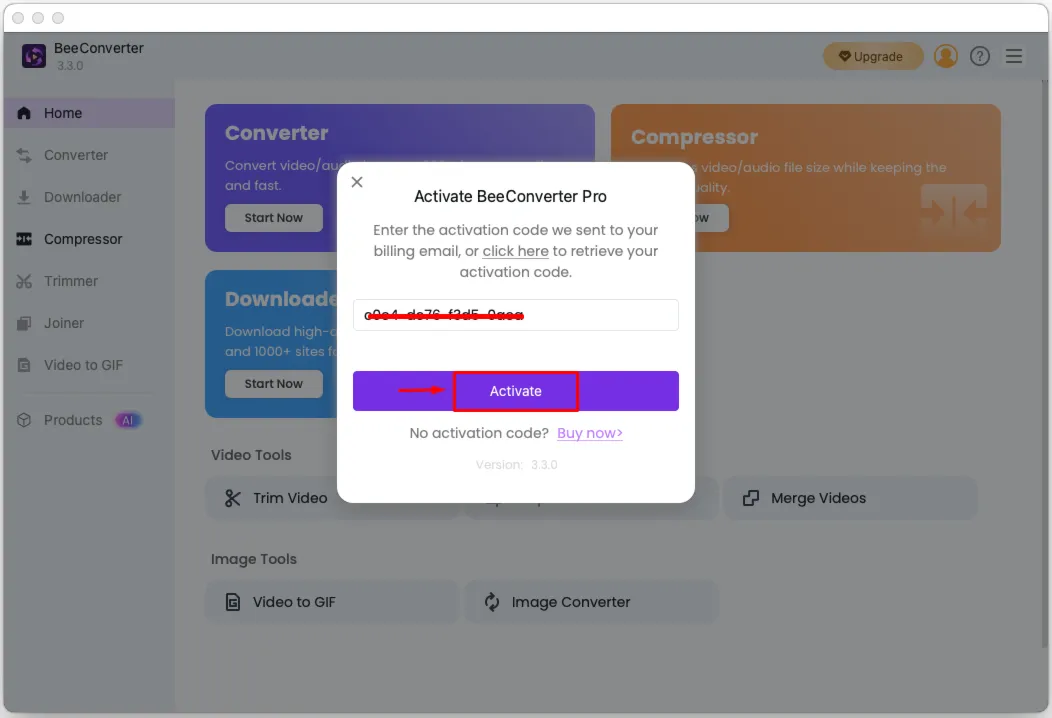
Task: Click the Downloader arrow sidebar icon
Action: 24,197
